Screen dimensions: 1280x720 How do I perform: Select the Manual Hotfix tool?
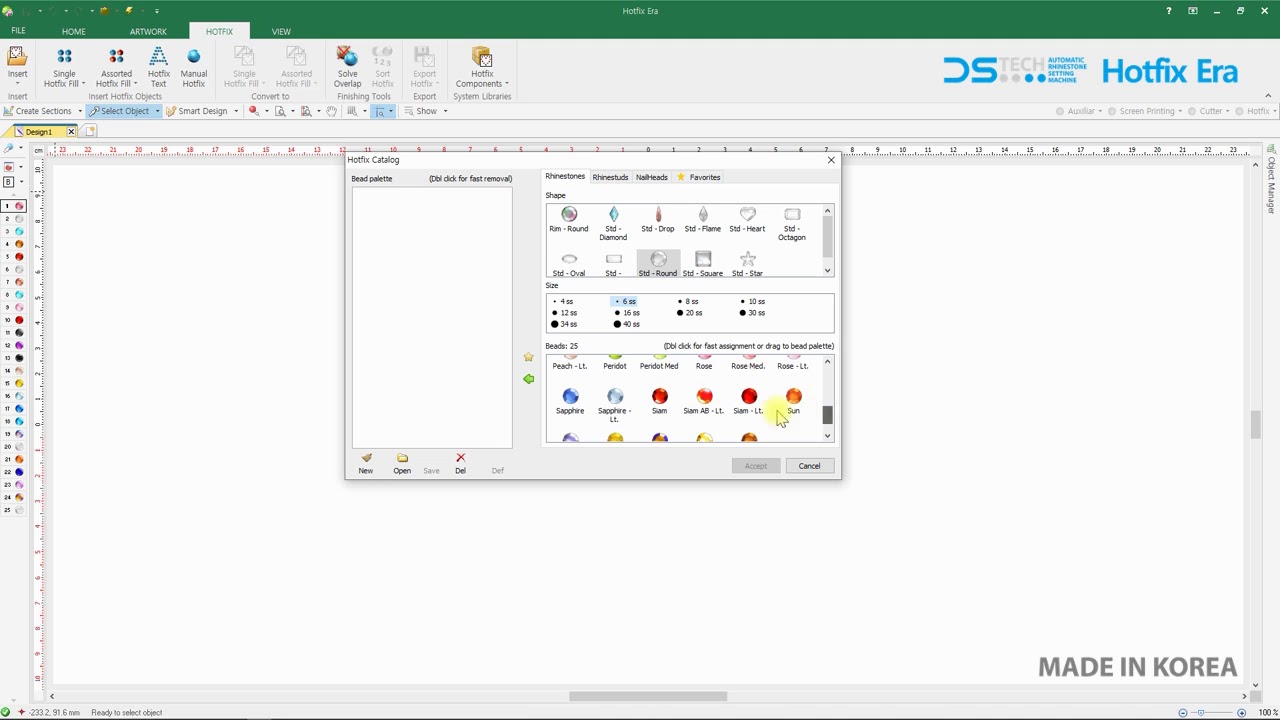pos(193,67)
